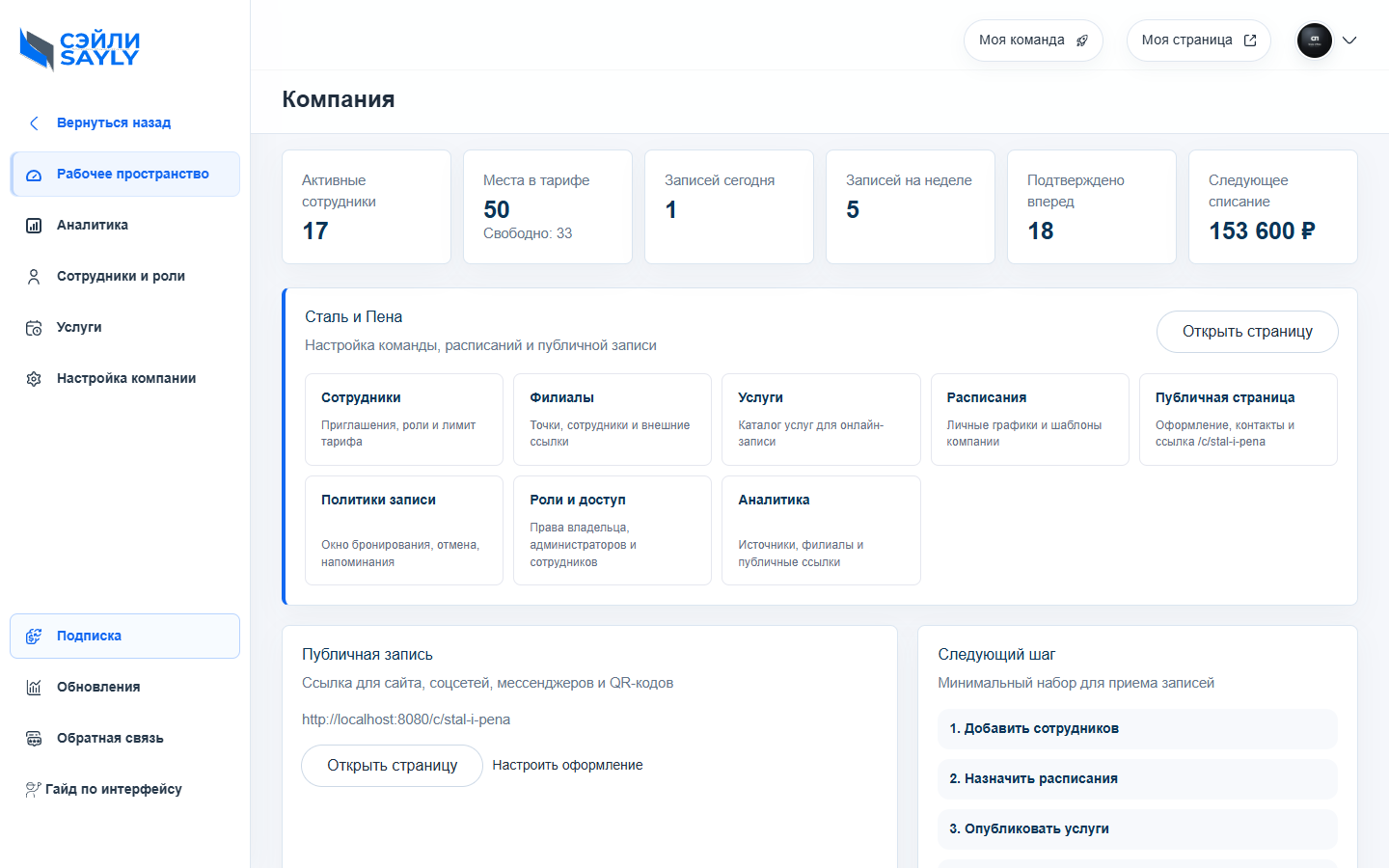This screenshot has height=868, width=1389.
Task: Open the Услуги catalog tile
Action: pos(821,420)
